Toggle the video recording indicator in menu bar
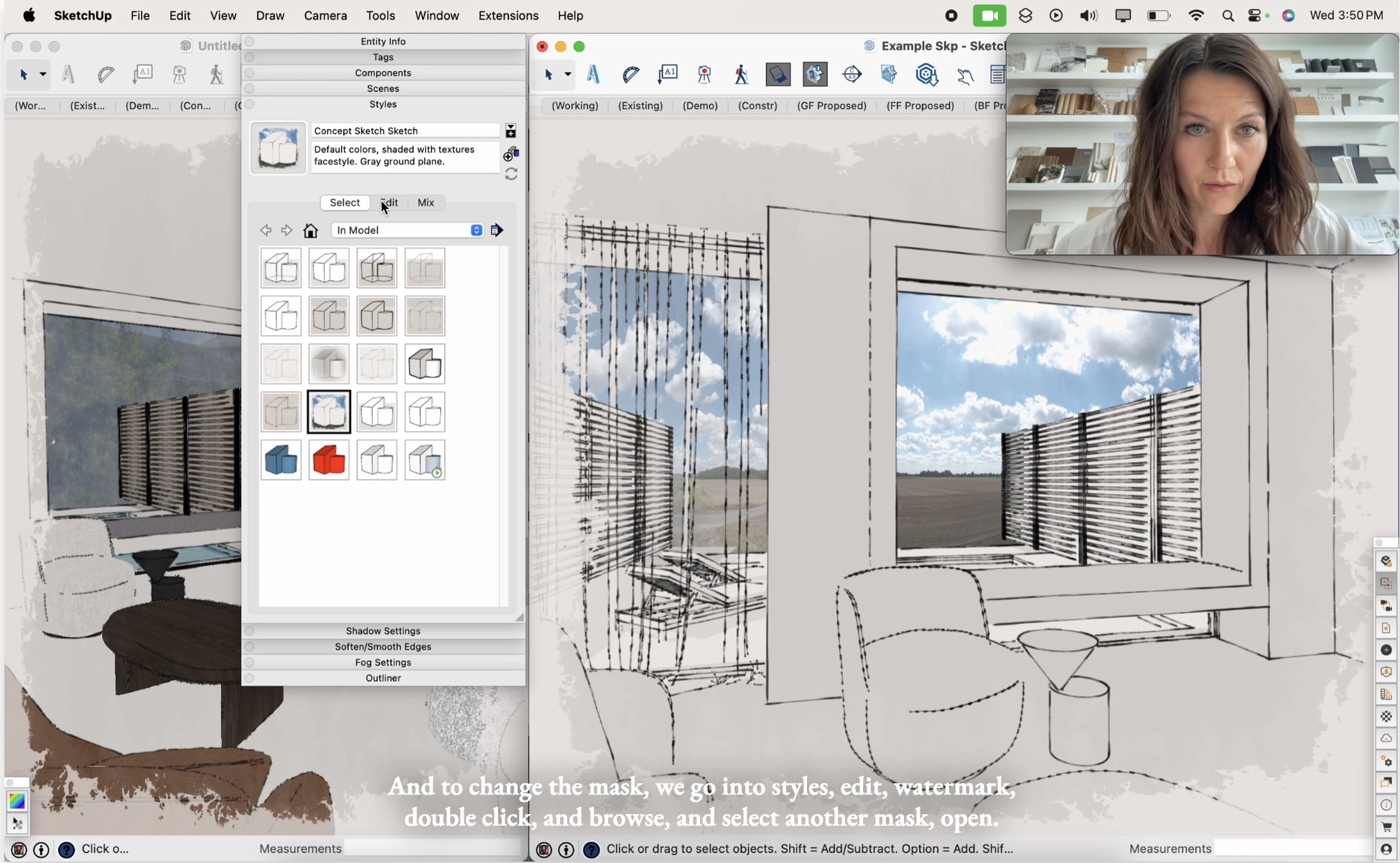 click(x=990, y=15)
